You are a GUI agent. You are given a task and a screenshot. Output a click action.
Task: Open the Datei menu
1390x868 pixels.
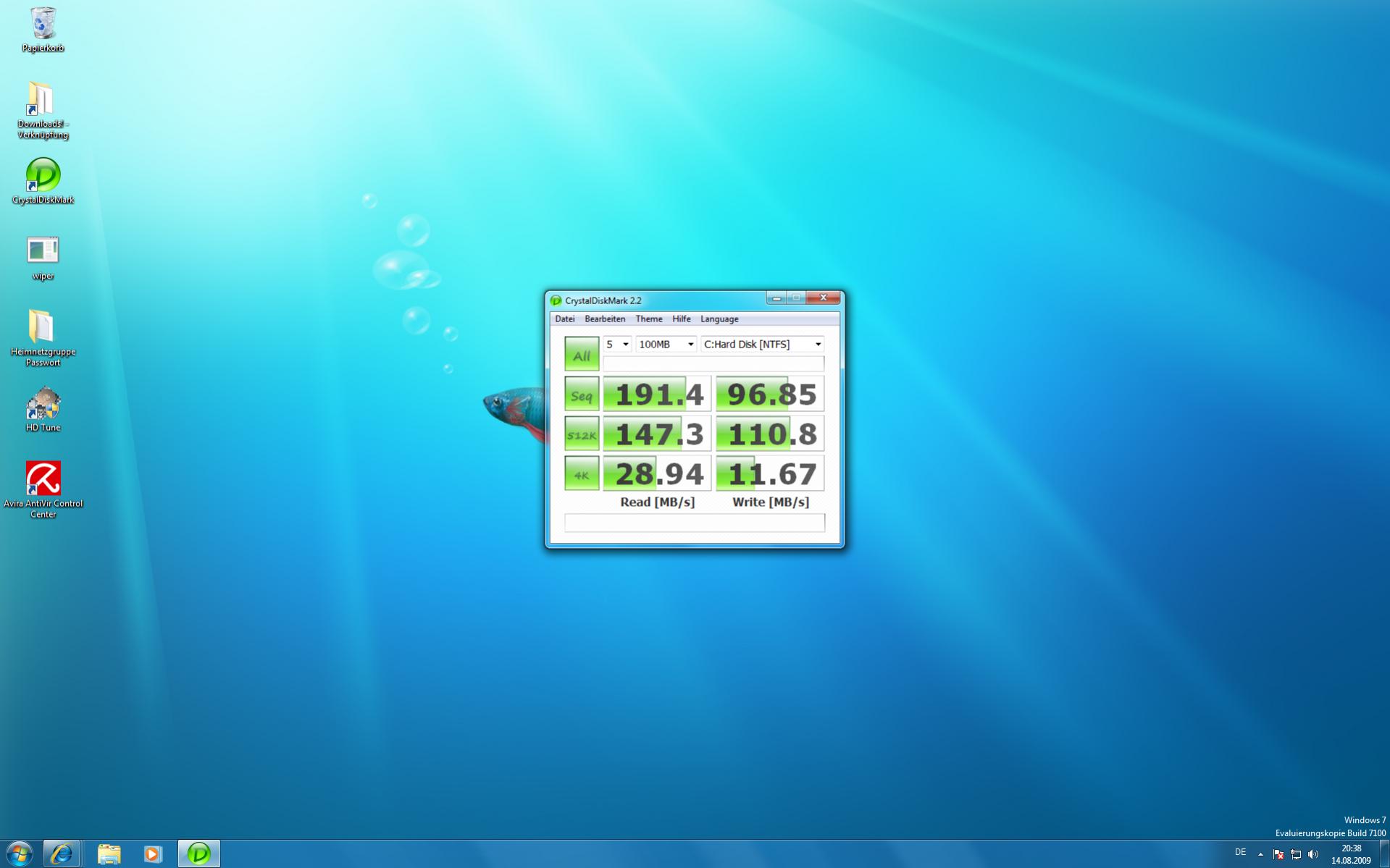[x=564, y=319]
